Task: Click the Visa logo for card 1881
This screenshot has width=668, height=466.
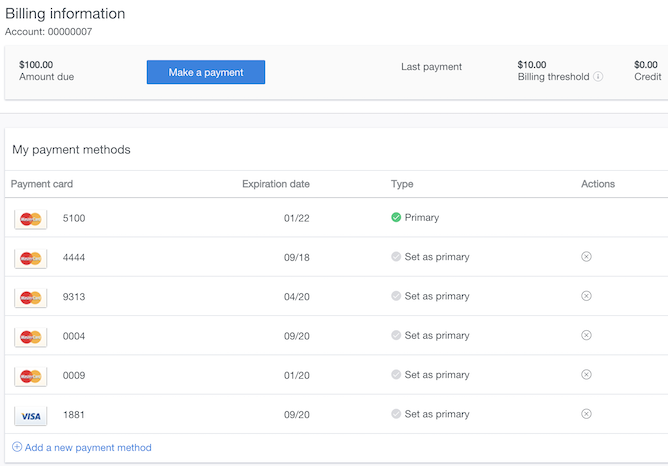Action: 30,415
